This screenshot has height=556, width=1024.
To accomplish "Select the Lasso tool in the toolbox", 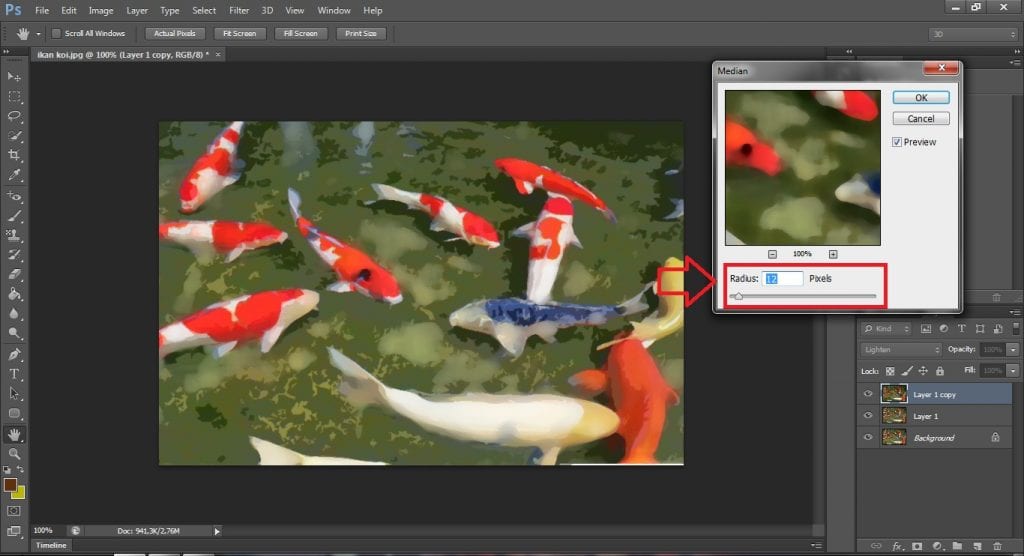I will point(14,116).
